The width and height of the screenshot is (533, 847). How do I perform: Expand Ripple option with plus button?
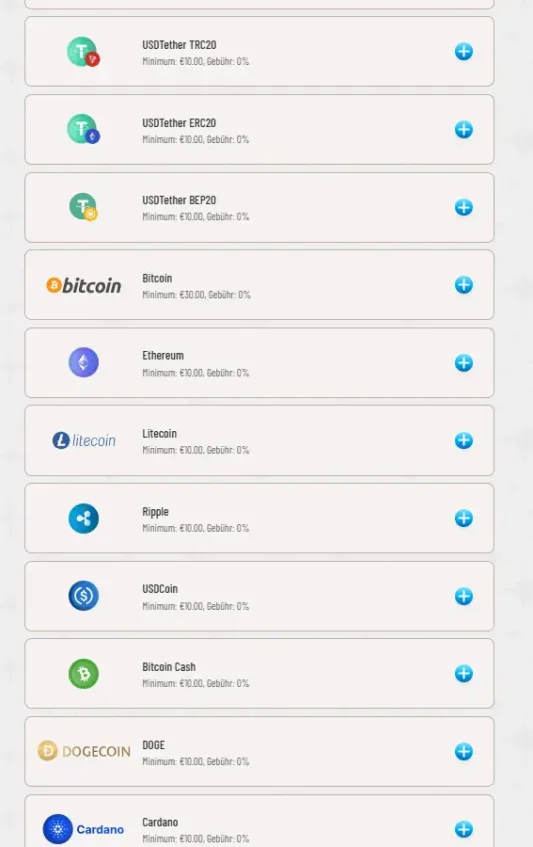coord(463,518)
